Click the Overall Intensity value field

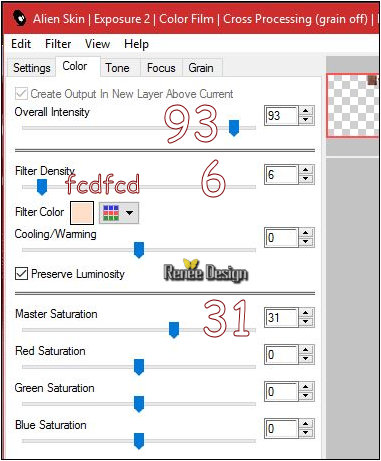281,116
